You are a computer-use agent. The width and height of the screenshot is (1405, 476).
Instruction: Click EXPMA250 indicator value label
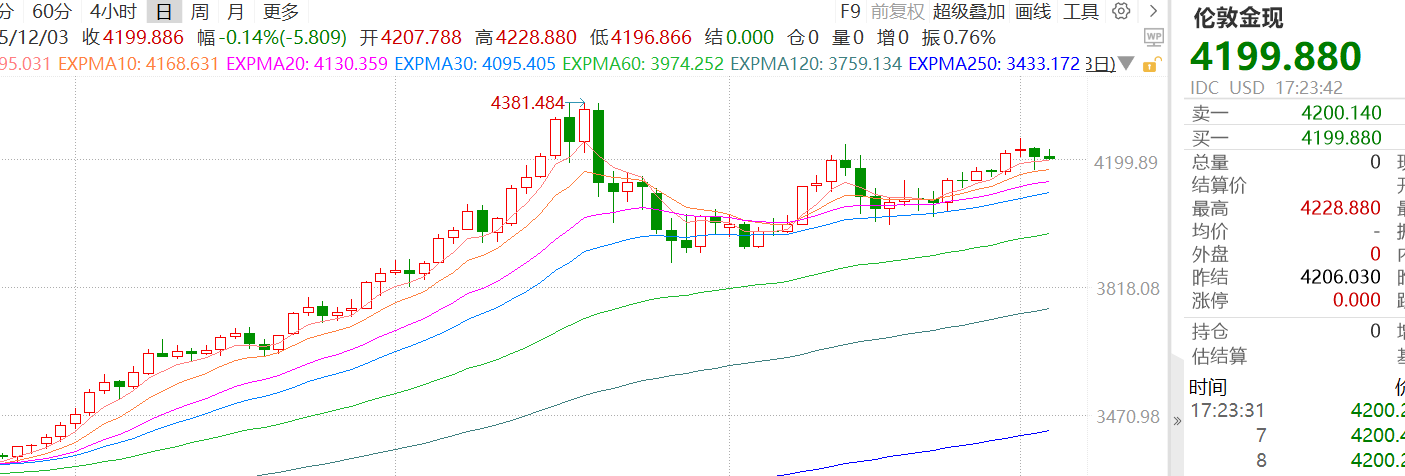point(994,63)
